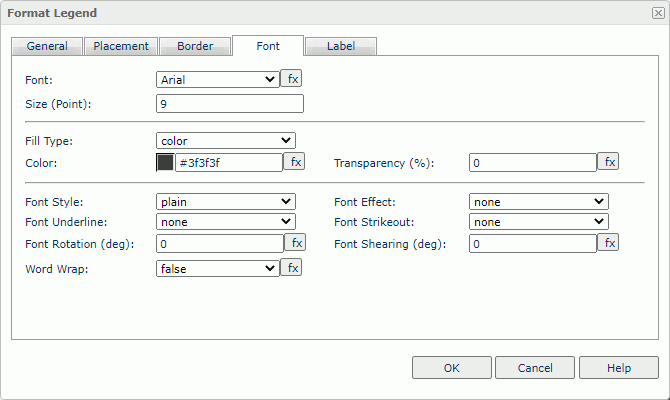Screen dimensions: 670x400
Task: Open the Font Effect dropdown
Action: coord(538,201)
